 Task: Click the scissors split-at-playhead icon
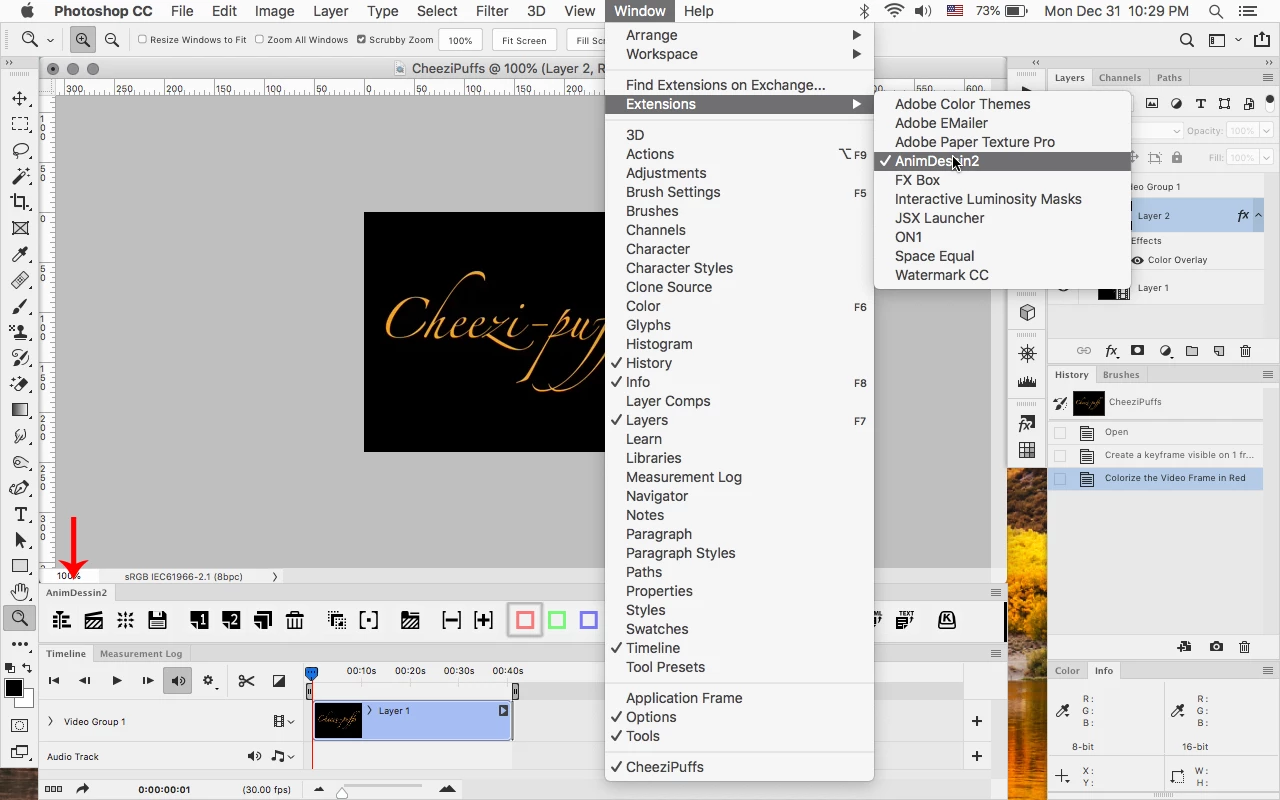point(246,681)
